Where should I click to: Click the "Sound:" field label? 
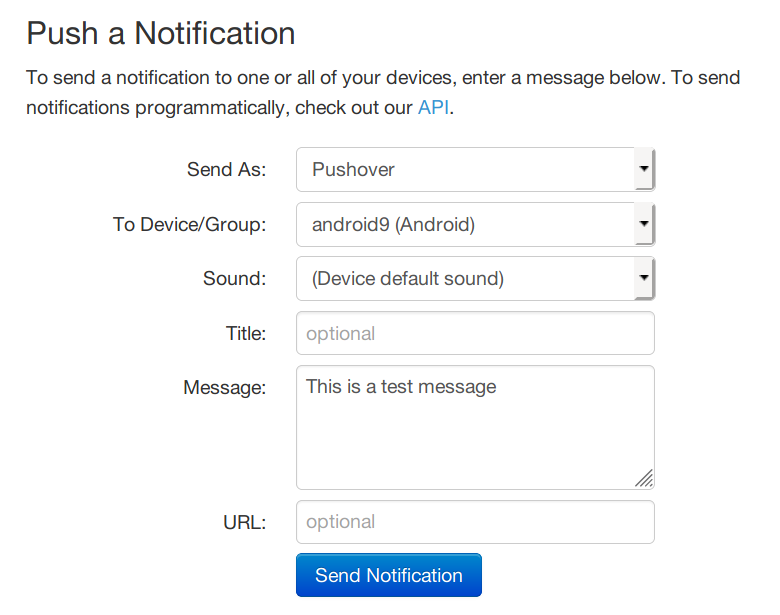coord(235,278)
